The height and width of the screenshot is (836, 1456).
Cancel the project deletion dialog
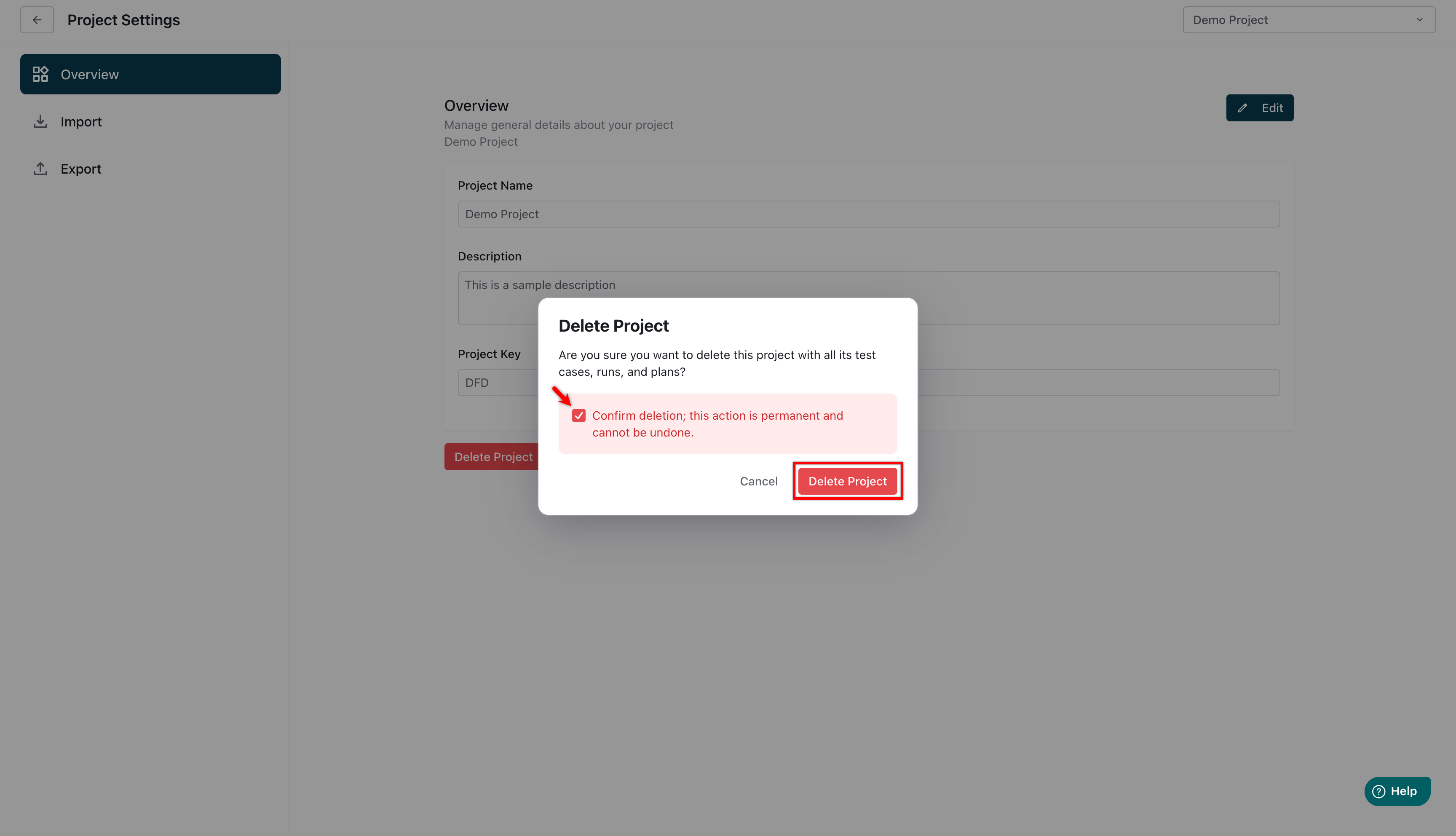coord(759,481)
